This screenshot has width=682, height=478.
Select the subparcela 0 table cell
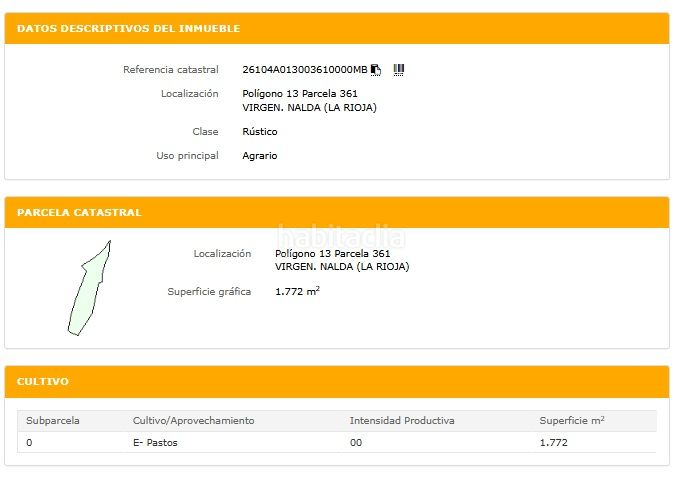[29, 443]
